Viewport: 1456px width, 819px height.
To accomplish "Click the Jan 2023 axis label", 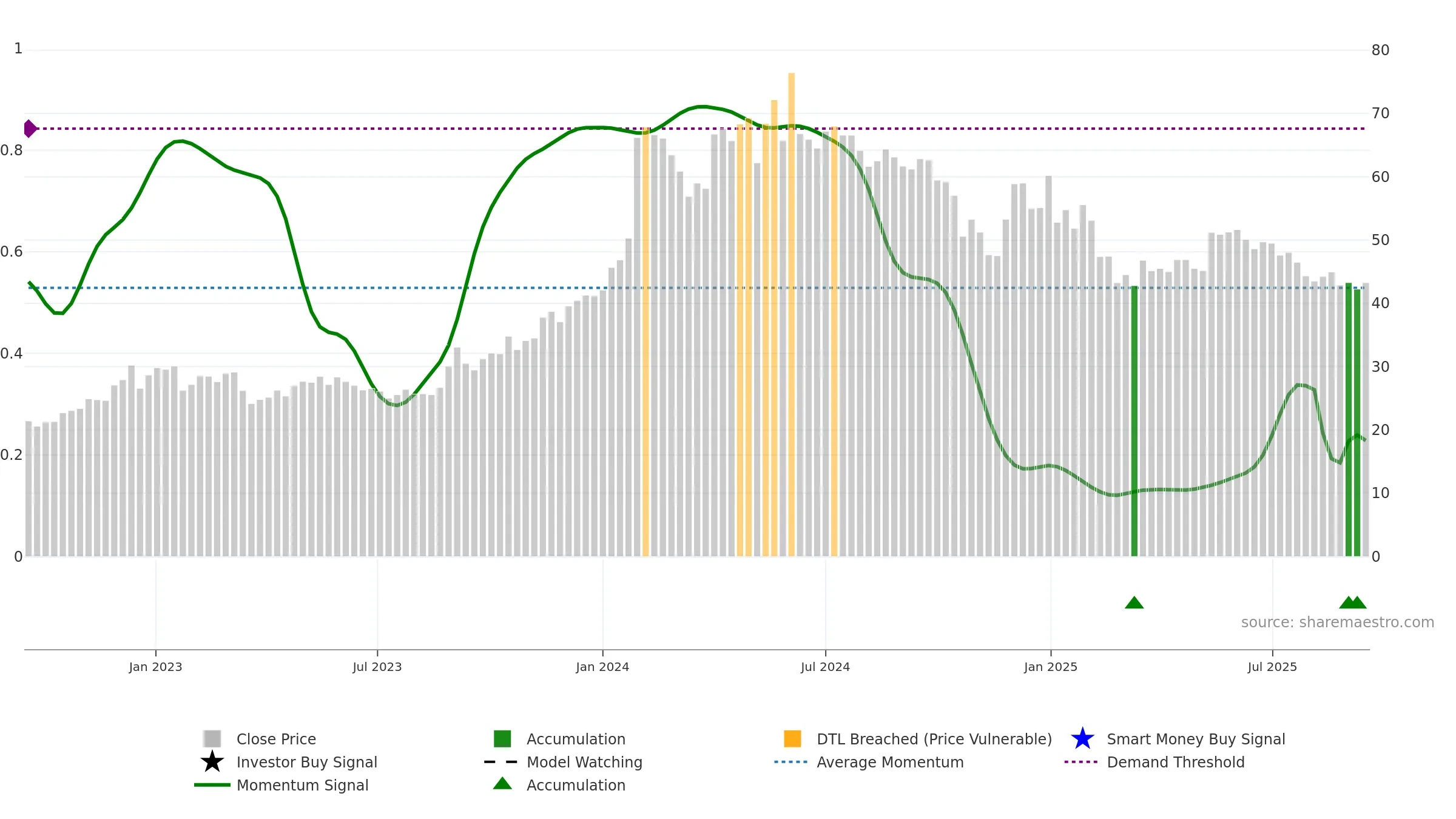I will tap(155, 667).
